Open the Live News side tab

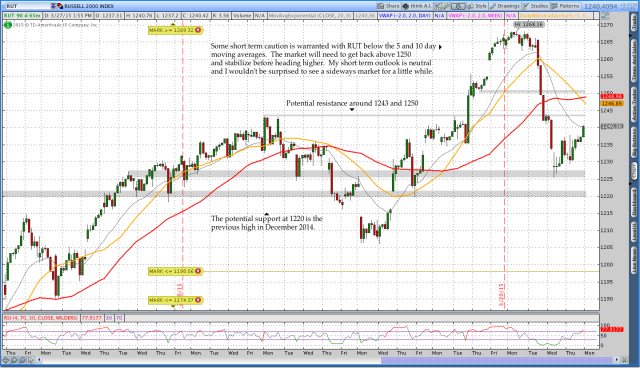pyautogui.click(x=634, y=261)
